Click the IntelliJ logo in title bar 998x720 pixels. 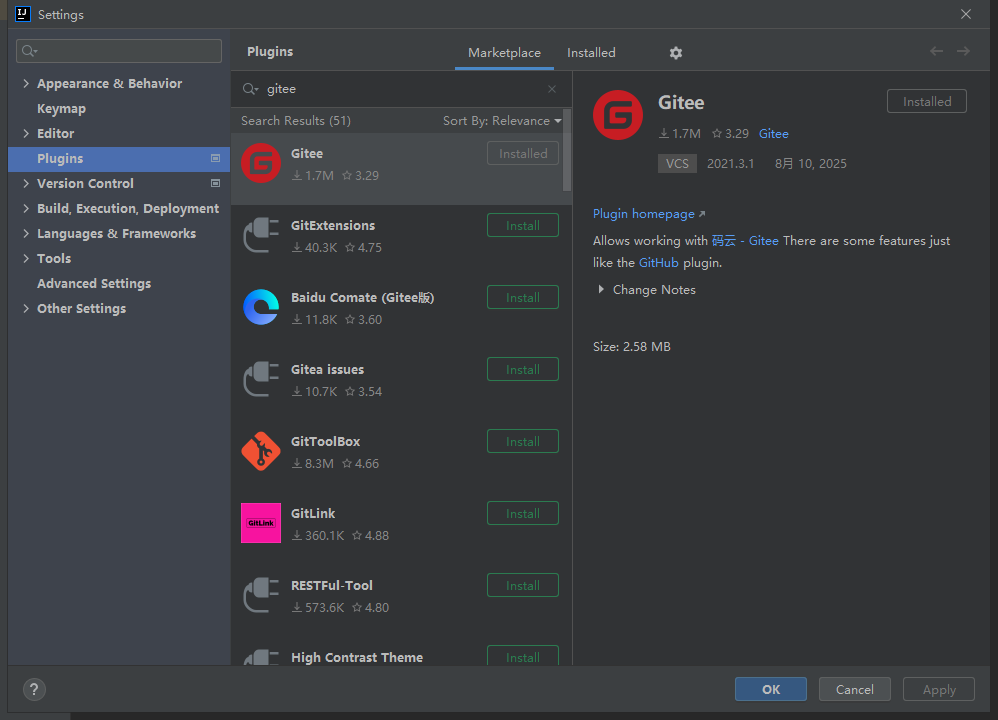[22, 14]
